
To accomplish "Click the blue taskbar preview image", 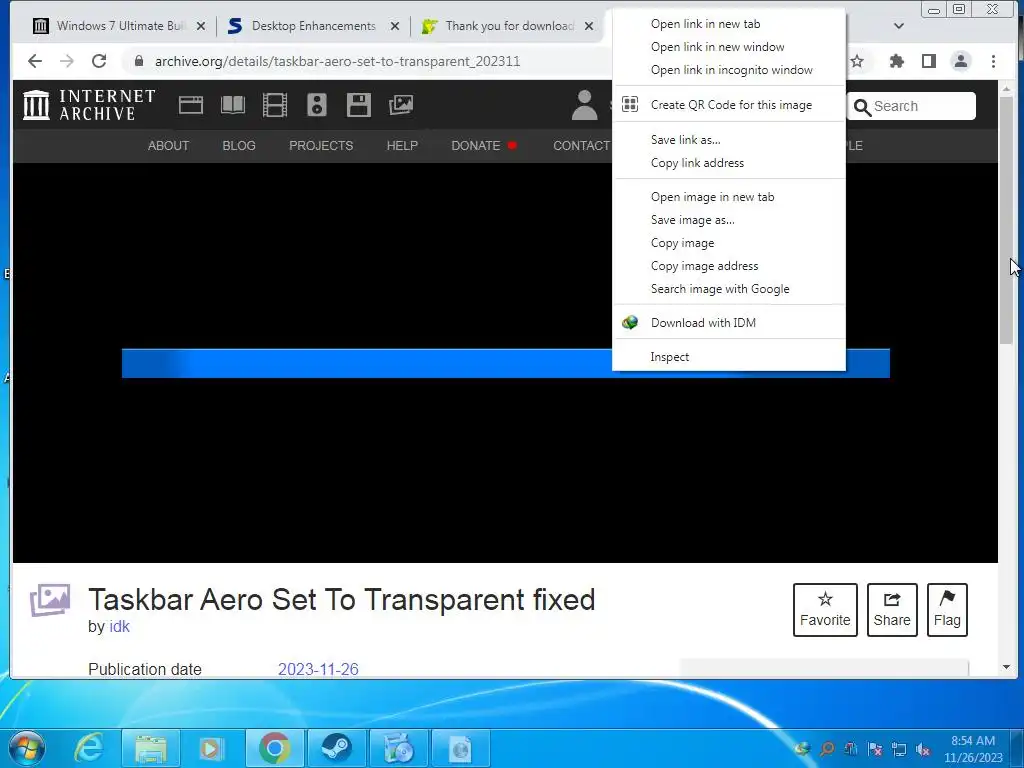I will 505,363.
